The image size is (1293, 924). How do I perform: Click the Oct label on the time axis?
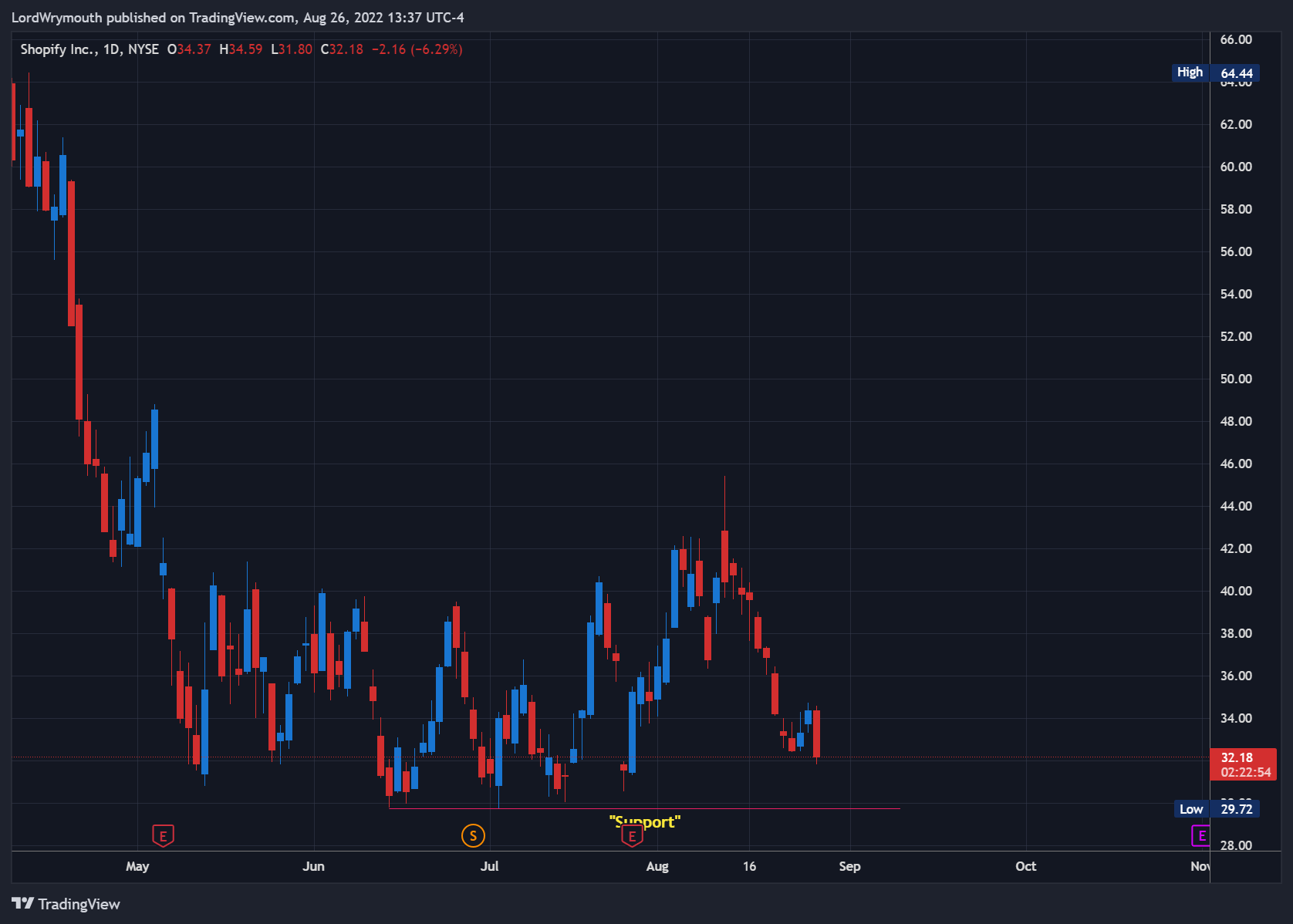point(1026,866)
